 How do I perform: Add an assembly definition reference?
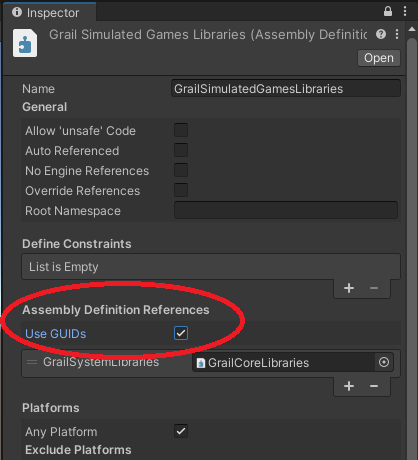click(349, 386)
